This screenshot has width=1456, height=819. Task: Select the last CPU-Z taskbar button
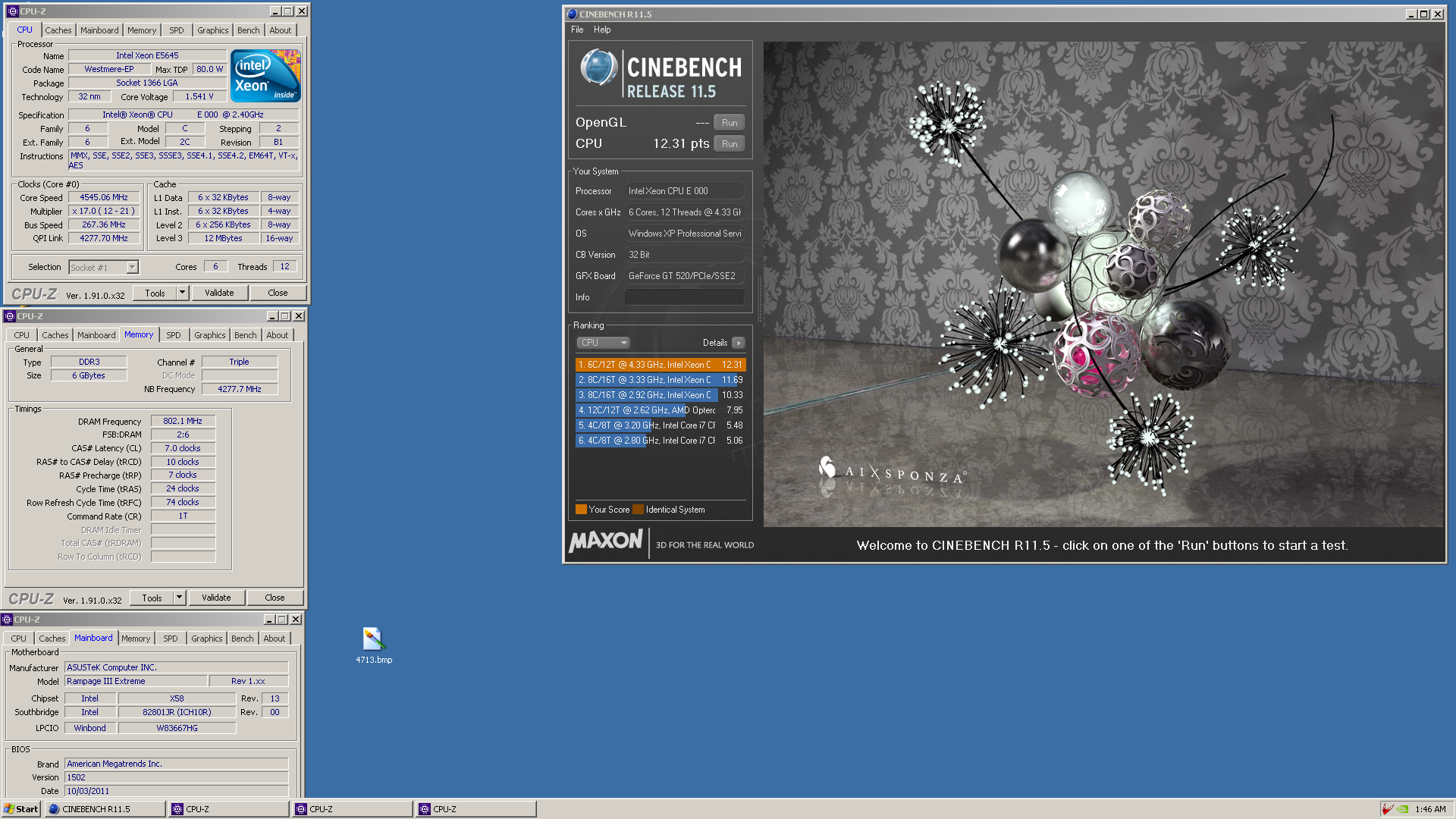[476, 809]
